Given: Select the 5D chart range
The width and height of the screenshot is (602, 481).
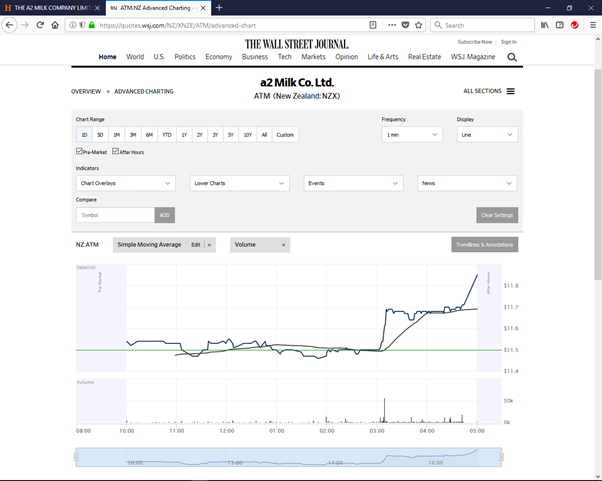Looking at the screenshot, I should (x=100, y=135).
